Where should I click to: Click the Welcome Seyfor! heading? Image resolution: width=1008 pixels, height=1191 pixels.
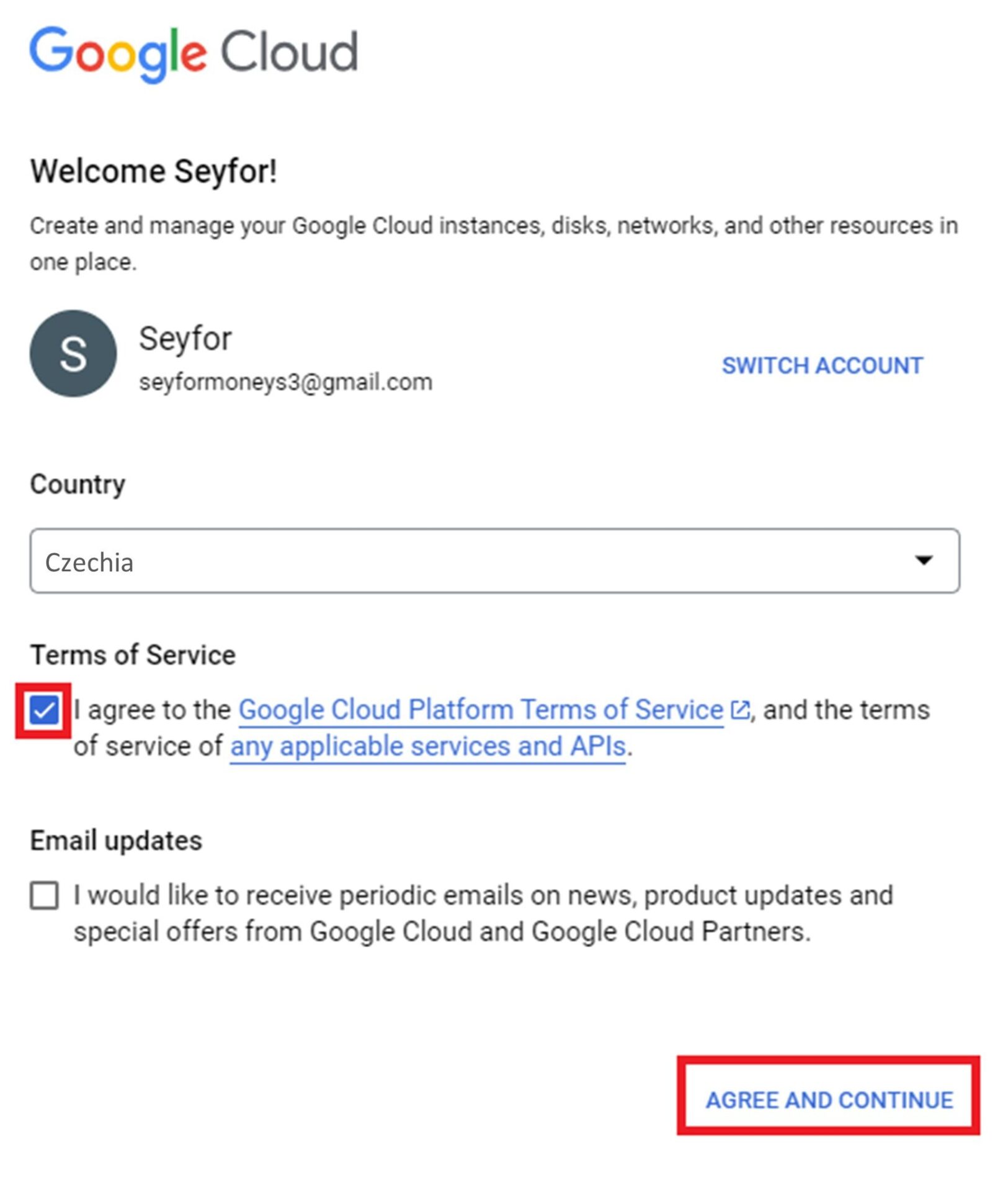[153, 171]
